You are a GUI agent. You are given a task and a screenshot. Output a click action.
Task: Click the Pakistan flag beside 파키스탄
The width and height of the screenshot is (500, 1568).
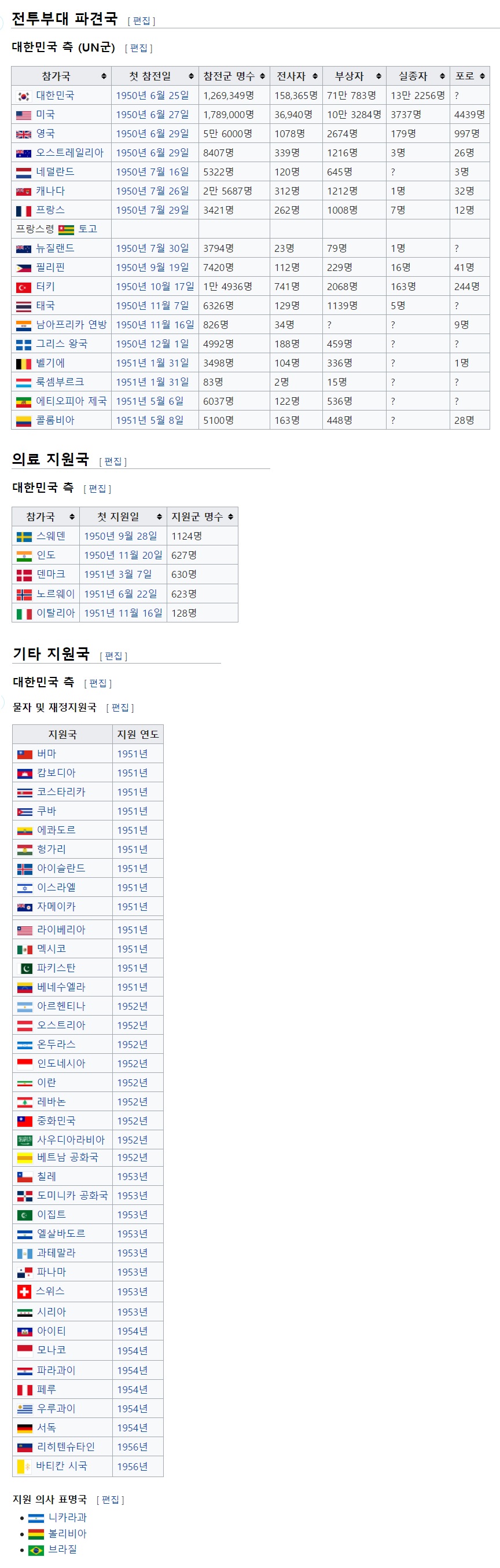[x=24, y=969]
